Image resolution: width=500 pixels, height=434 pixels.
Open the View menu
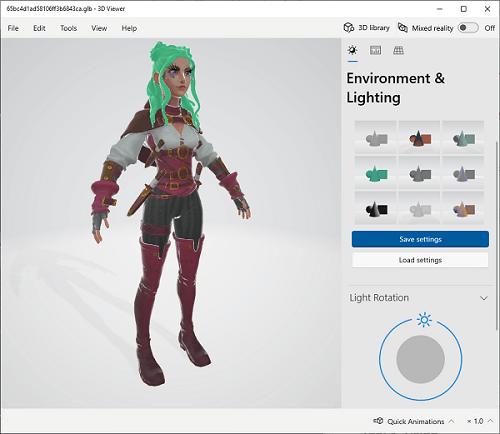(x=99, y=28)
